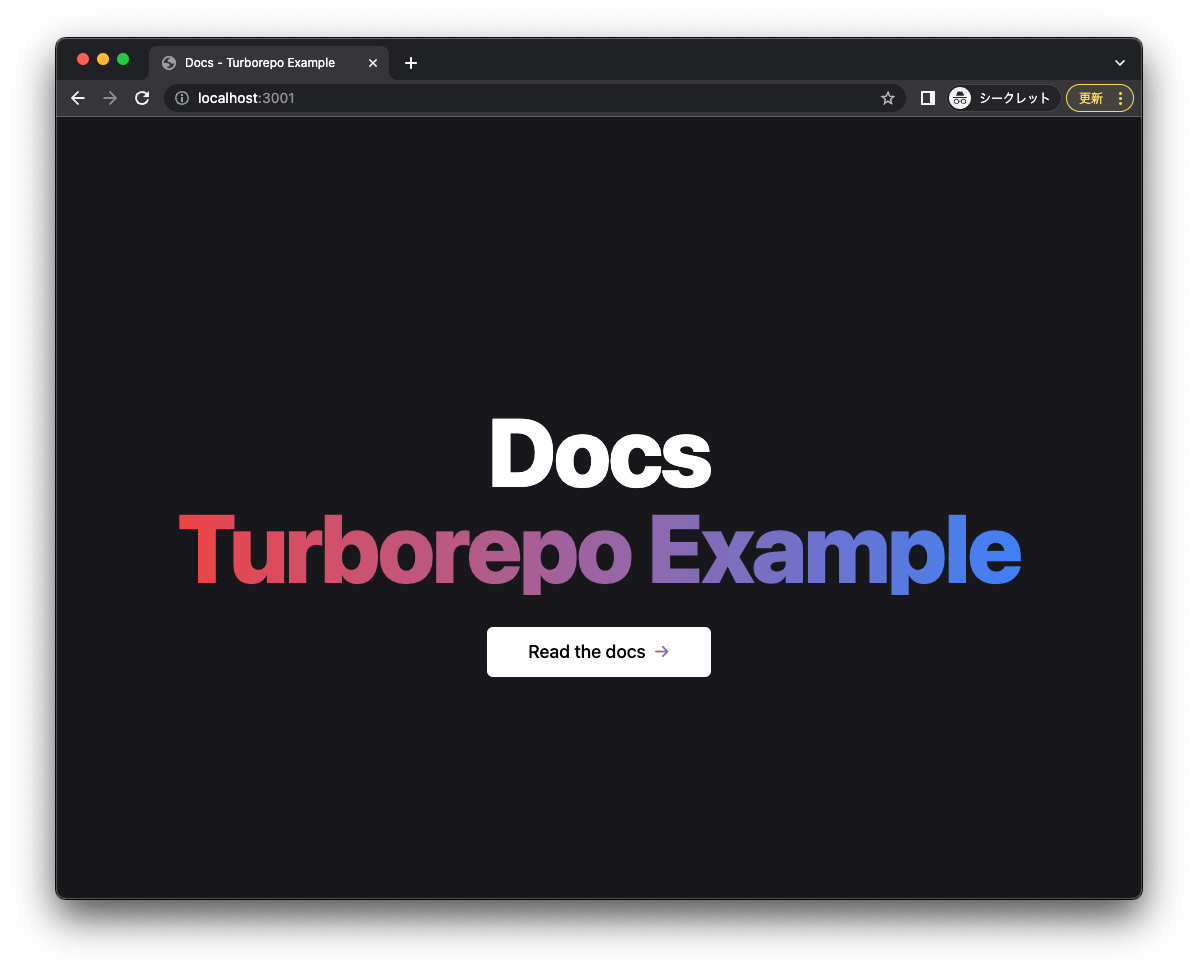Close the window with red button
The height and width of the screenshot is (973, 1198).
(x=83, y=60)
